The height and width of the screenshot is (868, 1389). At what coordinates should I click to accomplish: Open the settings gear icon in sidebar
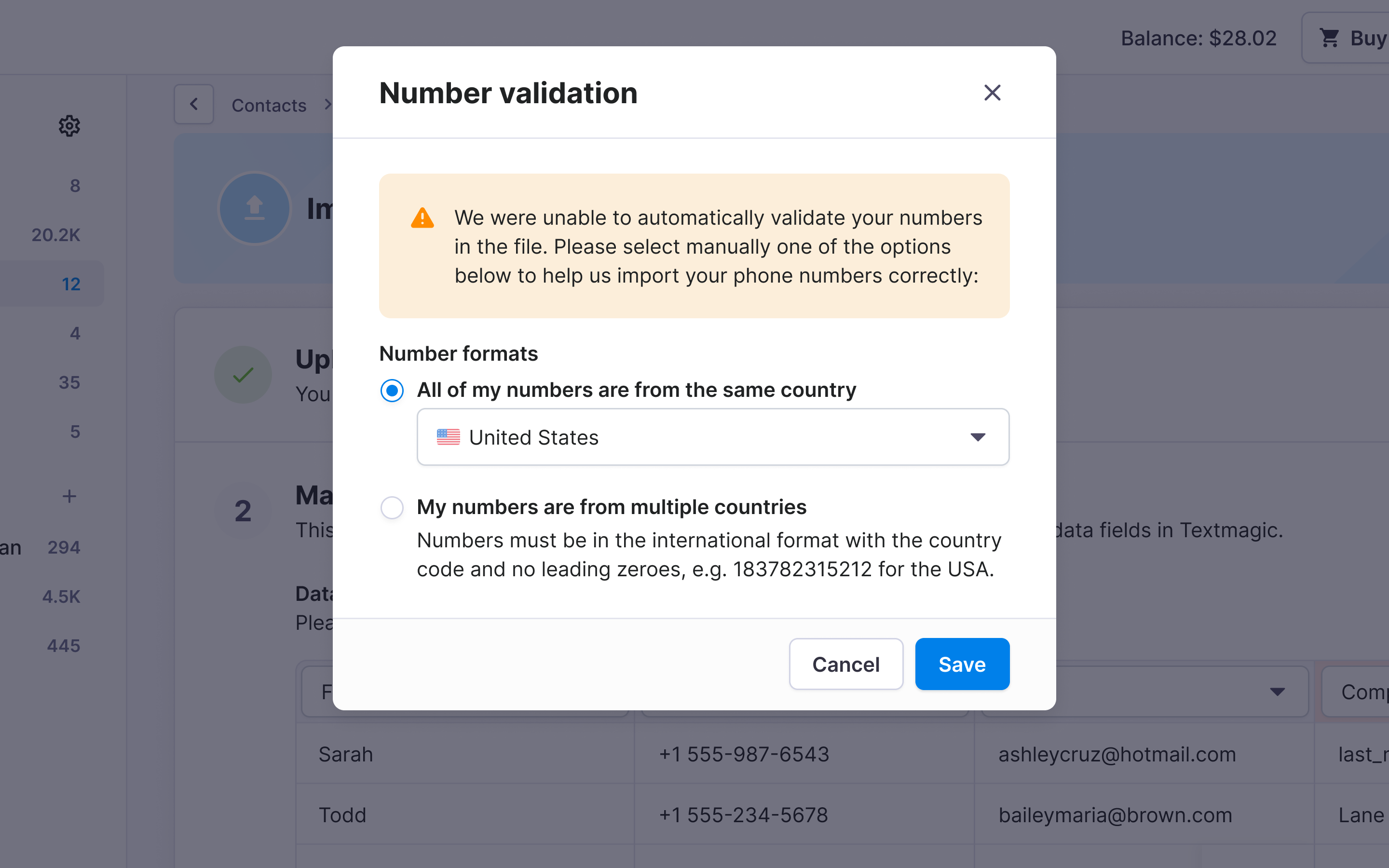click(x=69, y=126)
